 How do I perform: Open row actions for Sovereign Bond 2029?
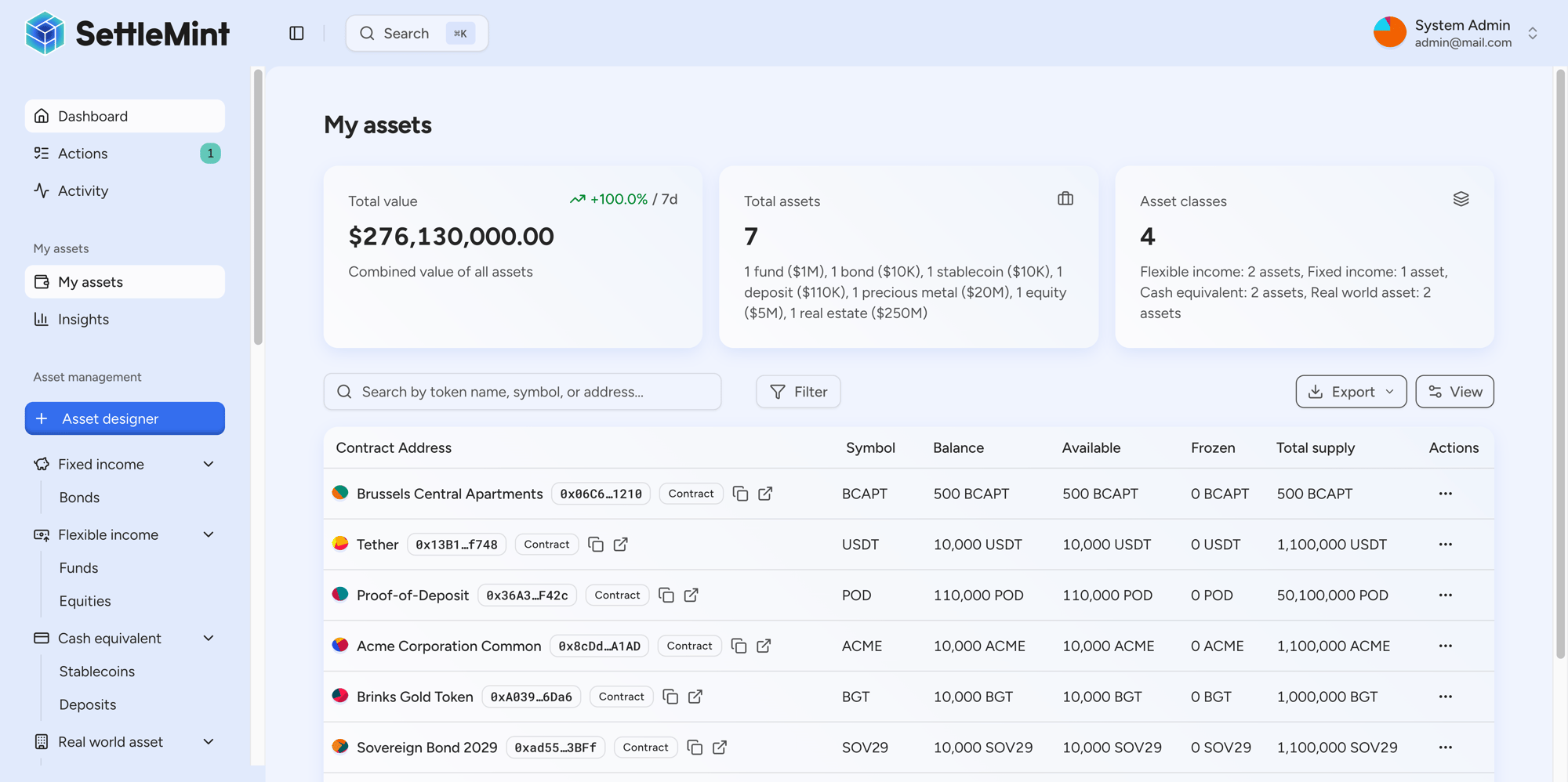click(x=1445, y=748)
